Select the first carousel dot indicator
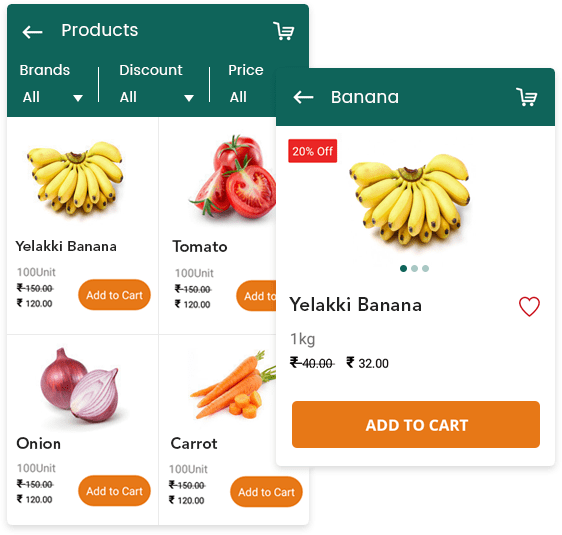The width and height of the screenshot is (562, 535). (x=403, y=268)
